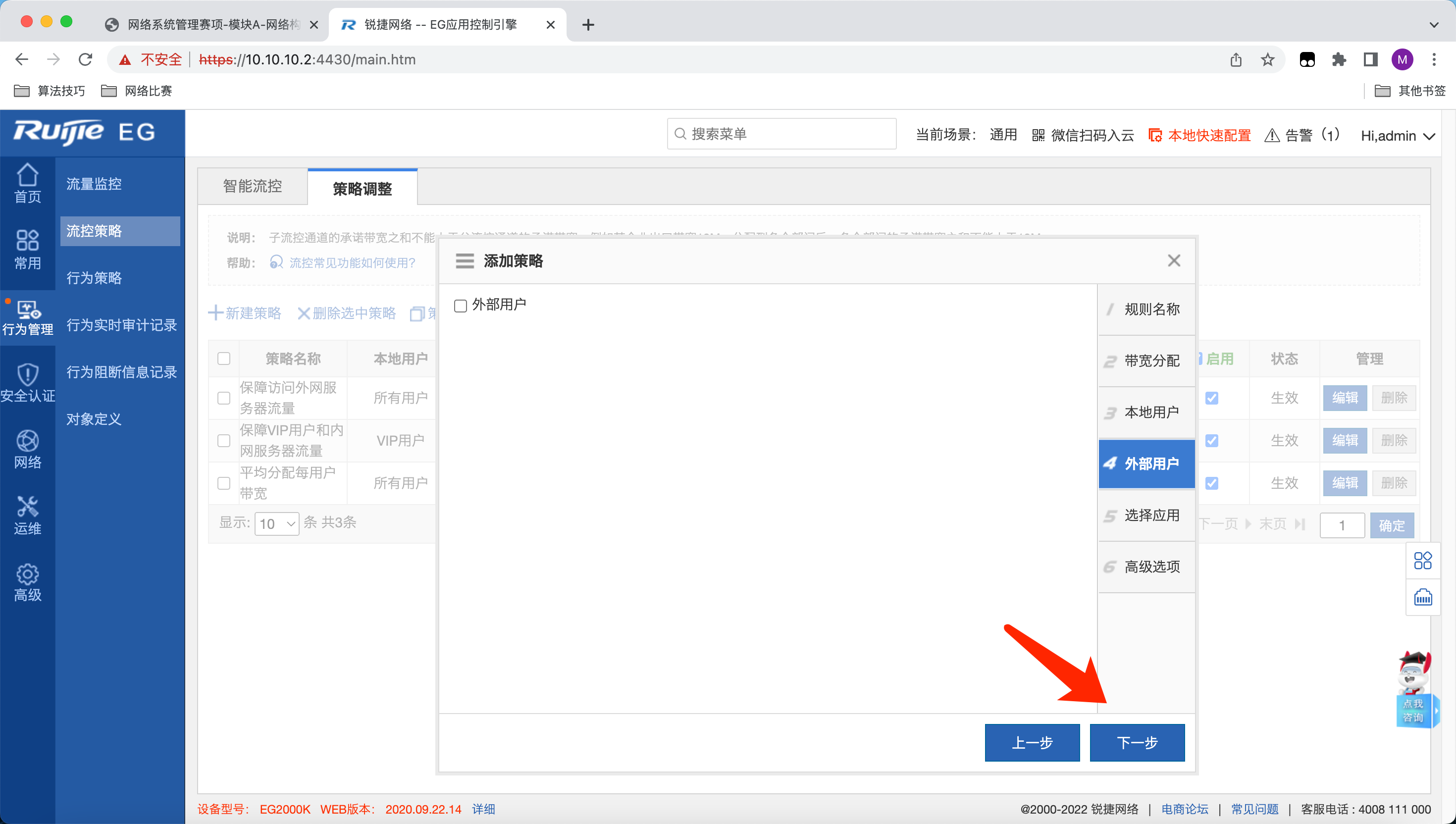This screenshot has height=824, width=1456.
Task: Click the 告警 warning triangle icon
Action: 1272,135
